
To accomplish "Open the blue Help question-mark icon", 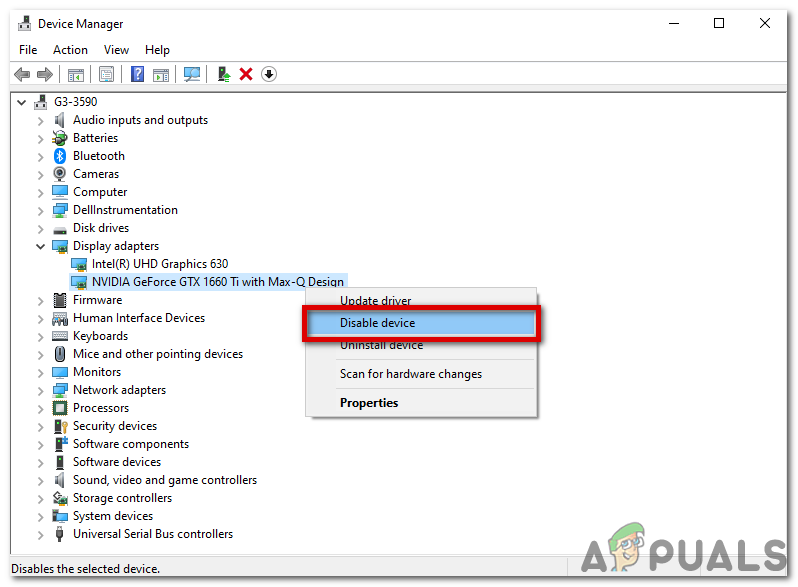I will pos(137,74).
